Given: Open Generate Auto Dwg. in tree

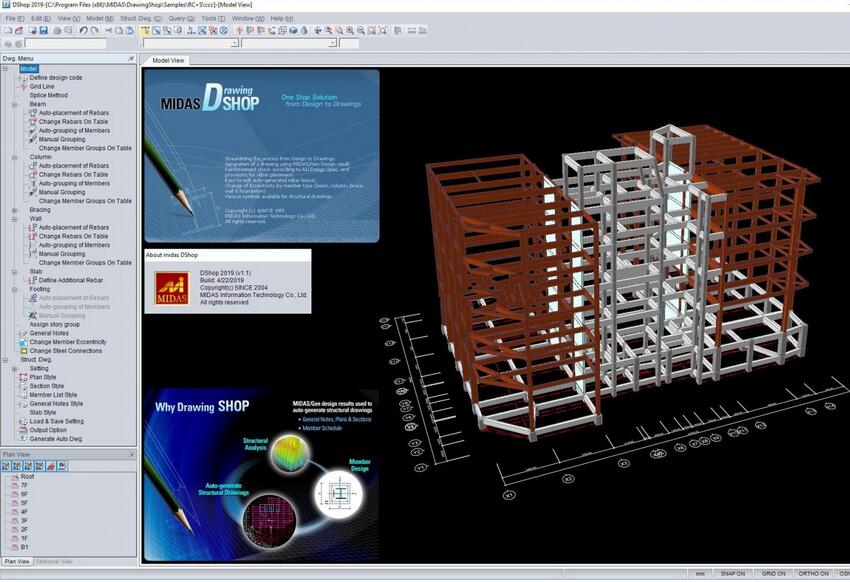Looking at the screenshot, I should (56, 439).
